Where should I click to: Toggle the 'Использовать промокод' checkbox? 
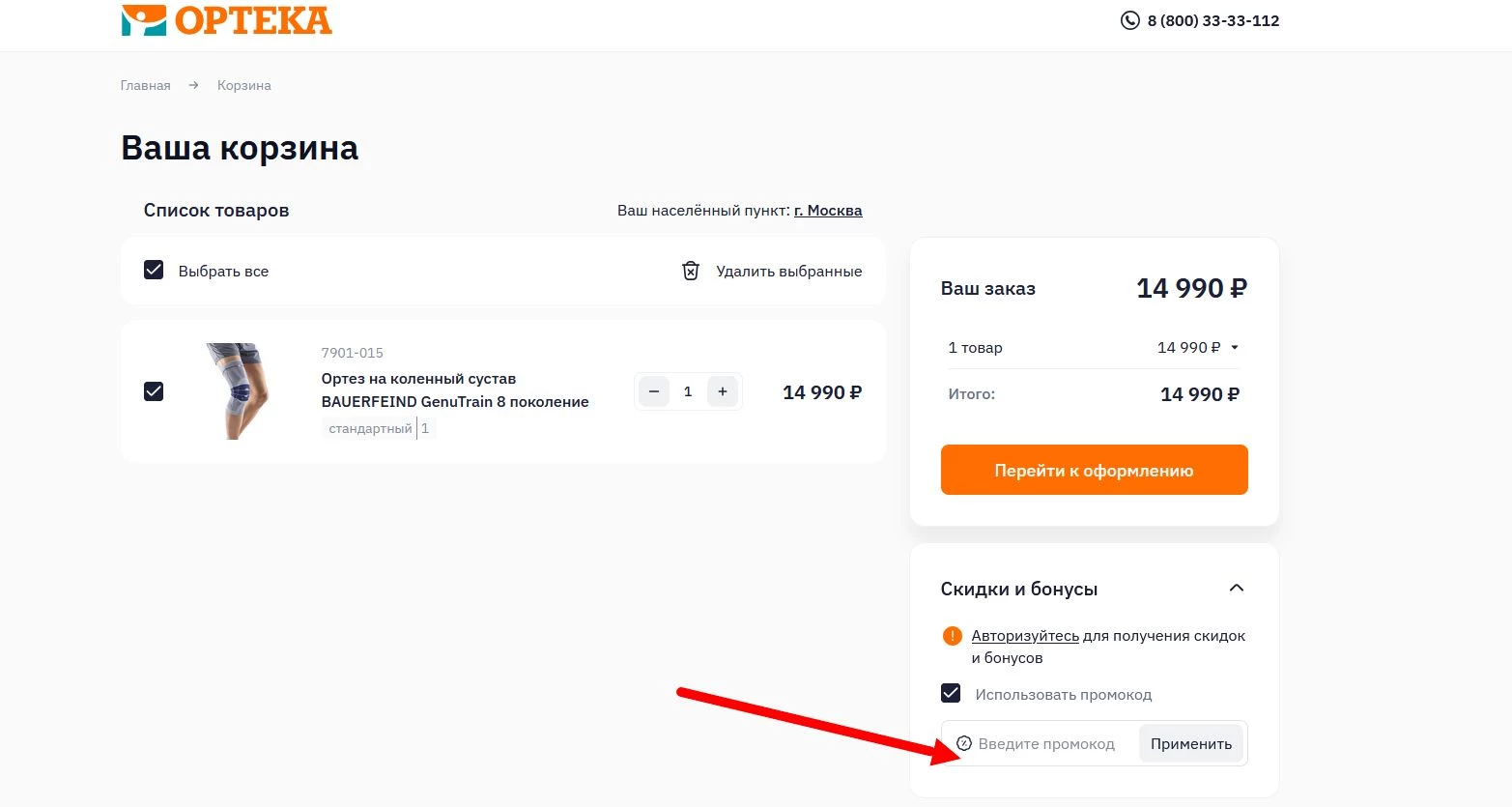(x=952, y=694)
